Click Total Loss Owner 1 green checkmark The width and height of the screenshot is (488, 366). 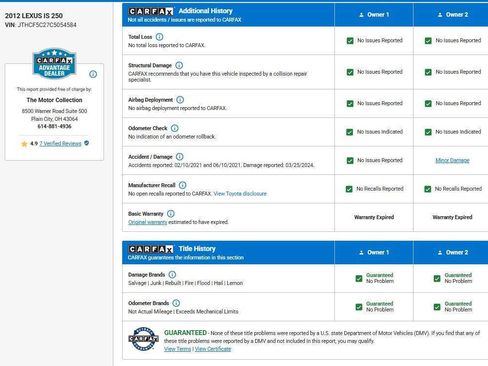[350, 41]
